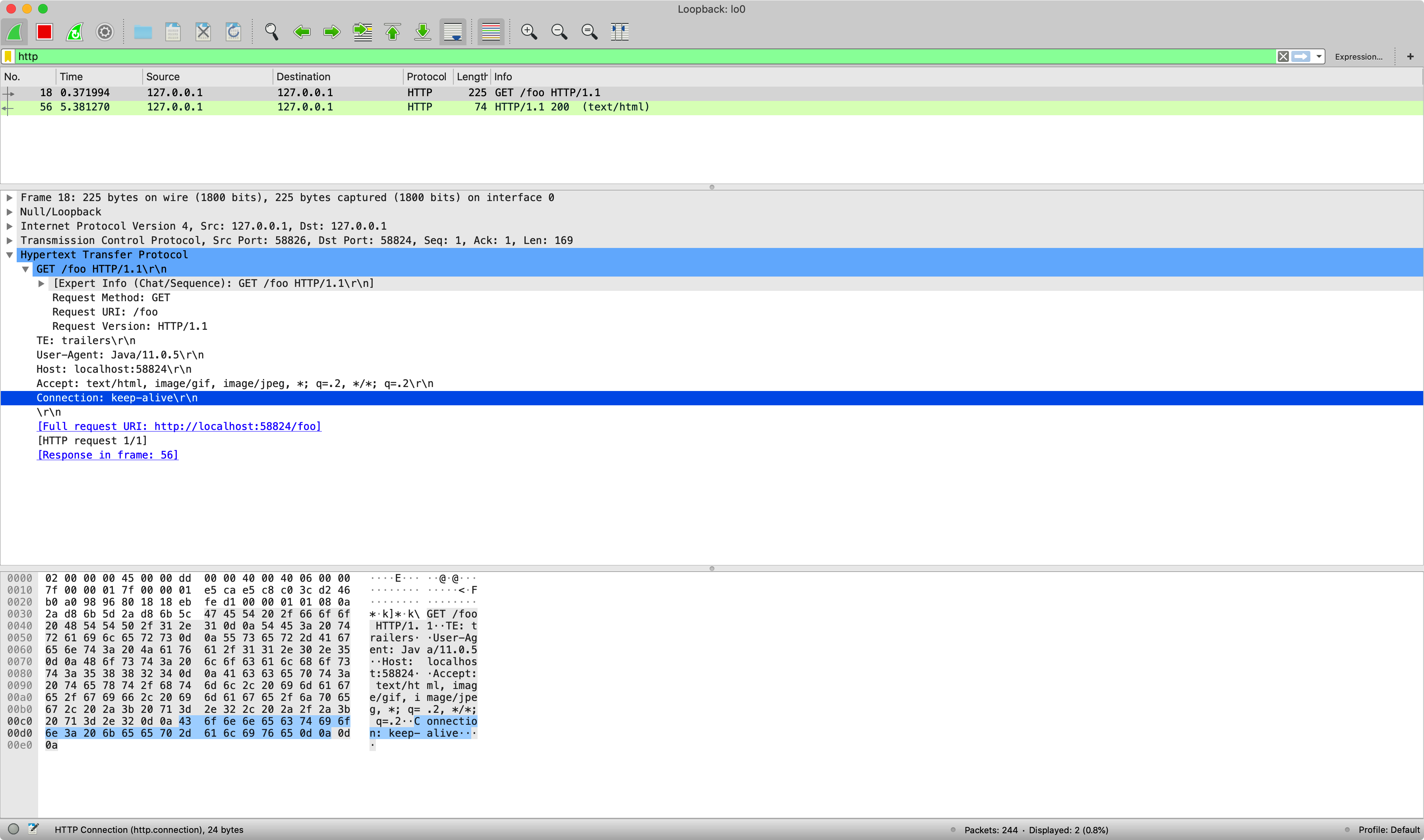Viewport: 1424px width, 840px height.
Task: Expand the Expert Info item
Action: click(41, 284)
